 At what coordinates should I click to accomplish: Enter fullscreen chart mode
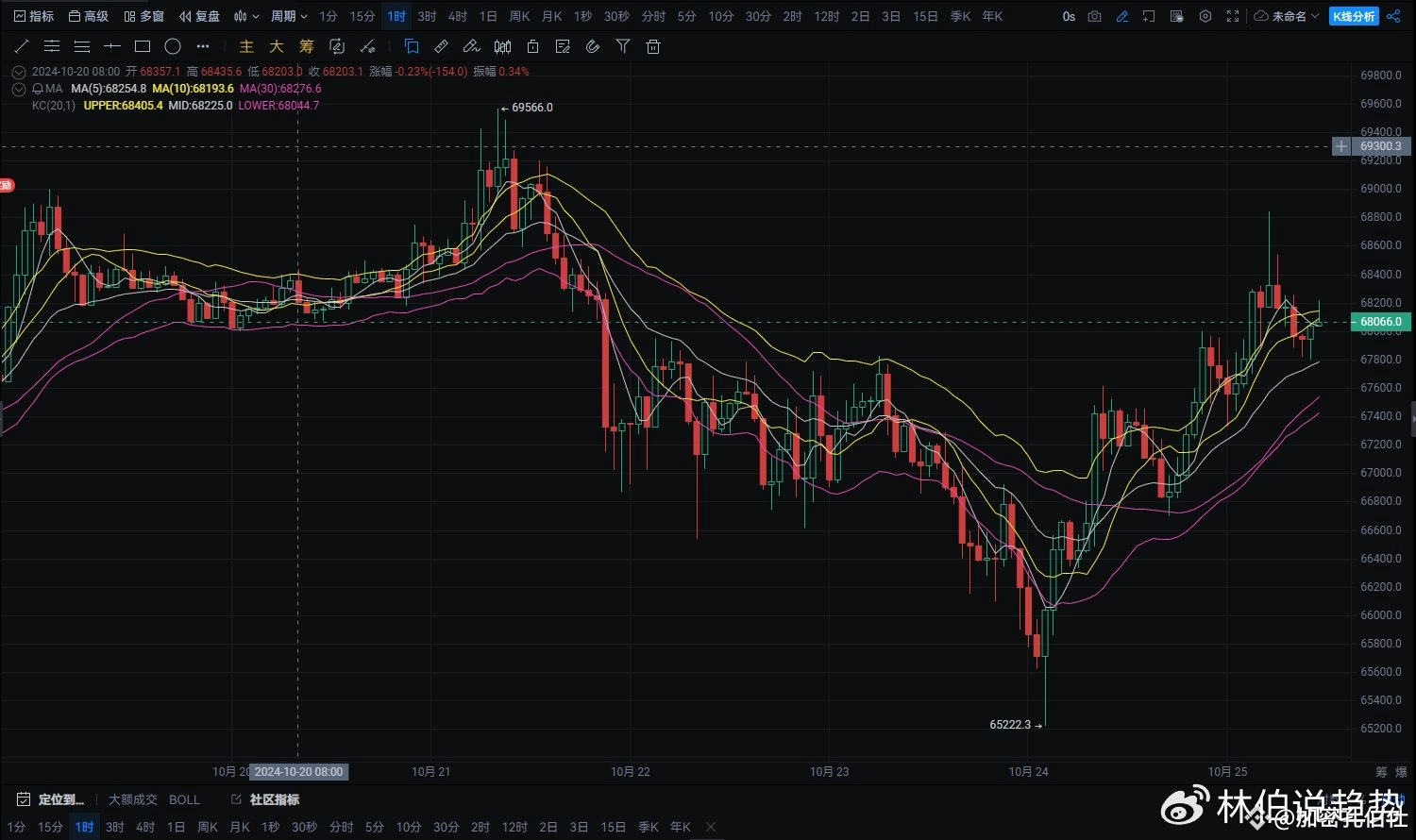(1233, 16)
